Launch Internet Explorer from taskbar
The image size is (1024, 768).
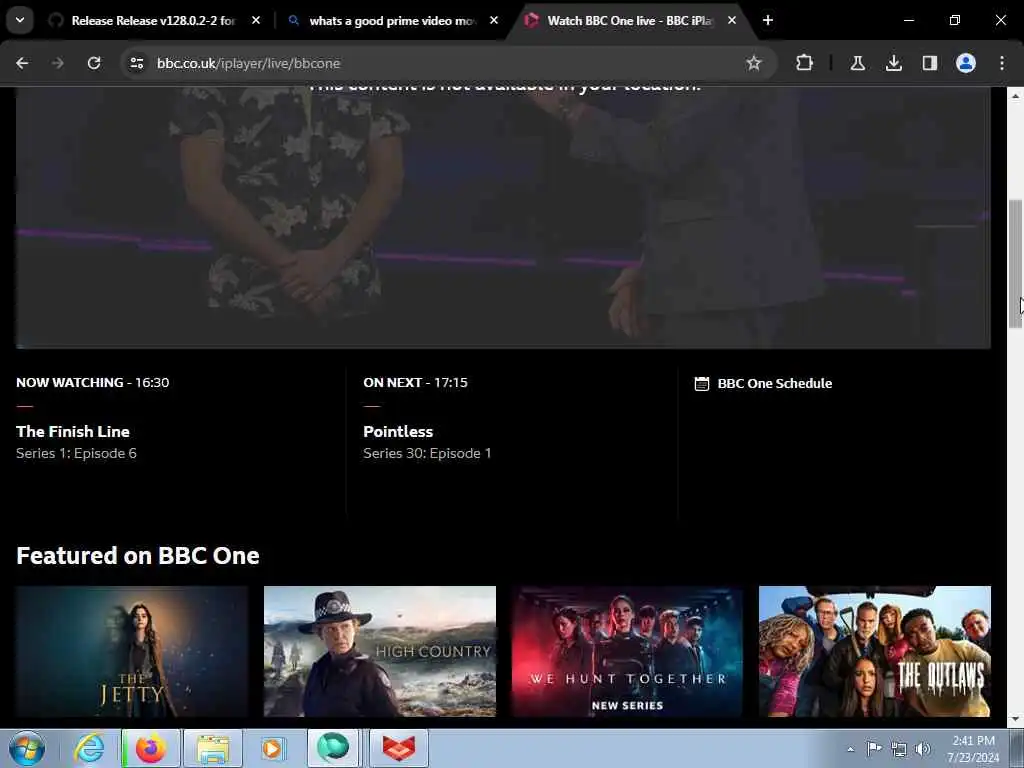point(89,748)
